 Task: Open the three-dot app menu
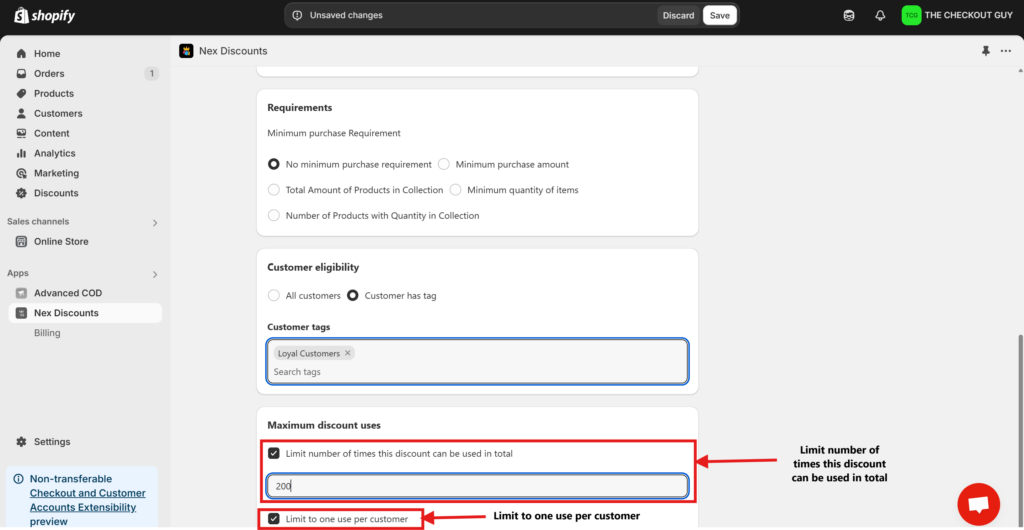(x=1005, y=51)
